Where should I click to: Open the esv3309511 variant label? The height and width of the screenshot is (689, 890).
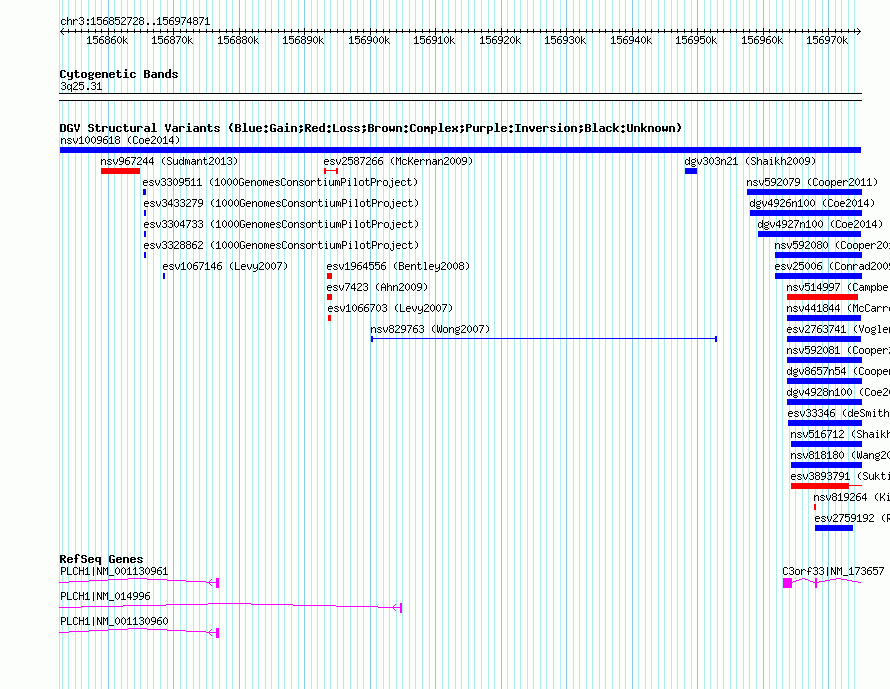coord(172,182)
